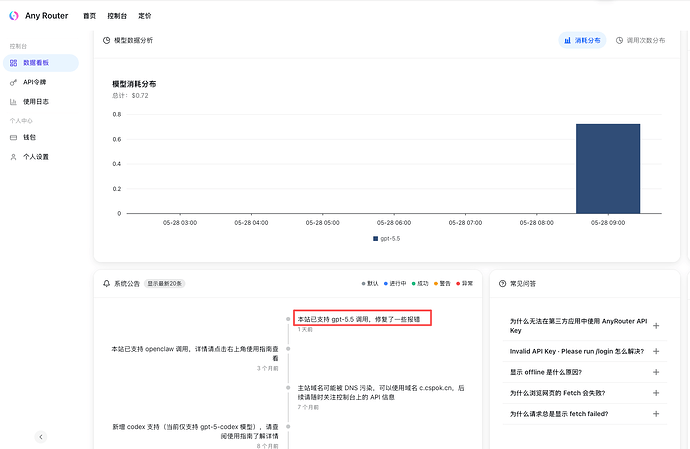Open the 首页 nav item
The image size is (690, 449).
(x=89, y=16)
